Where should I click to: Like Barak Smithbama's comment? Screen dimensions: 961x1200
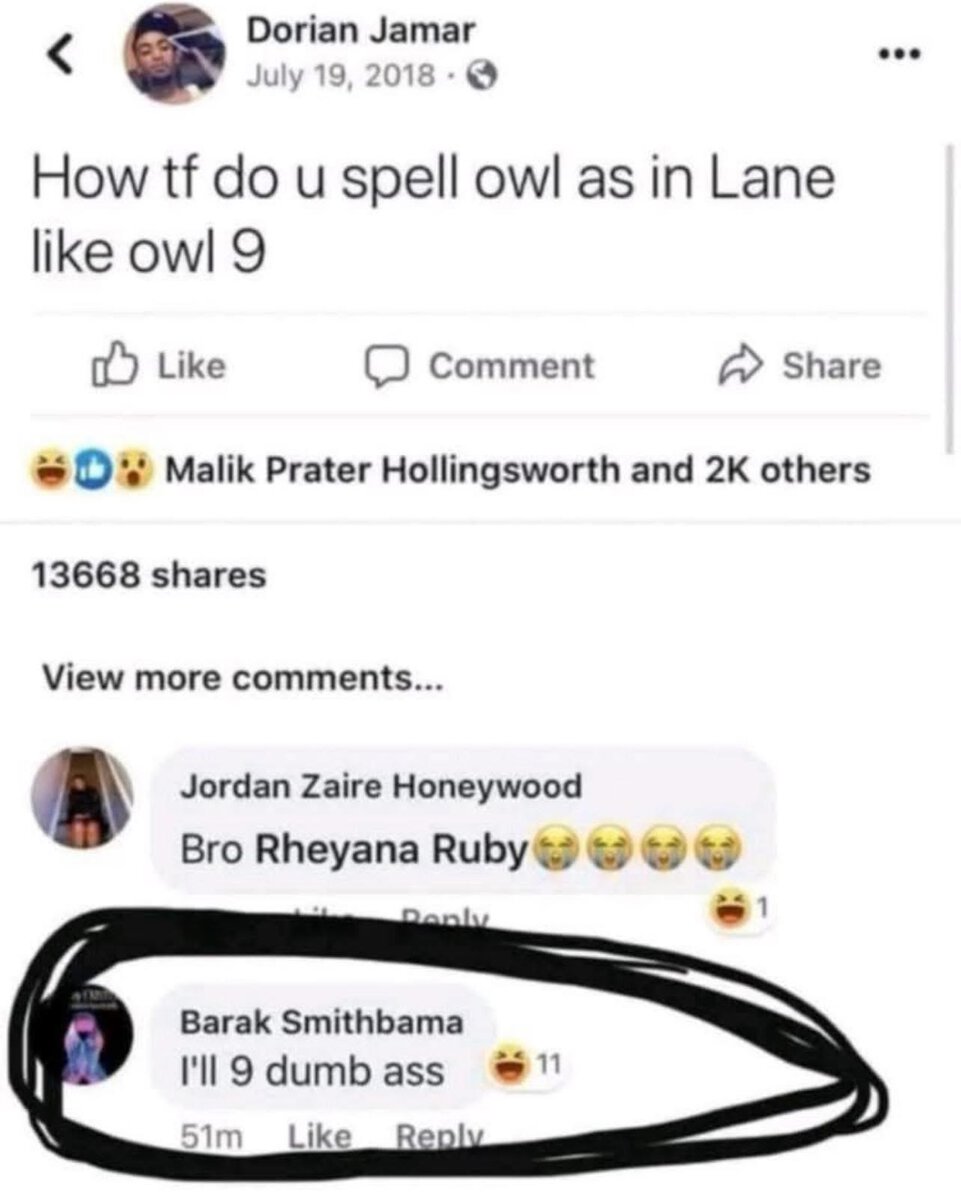[320, 1136]
